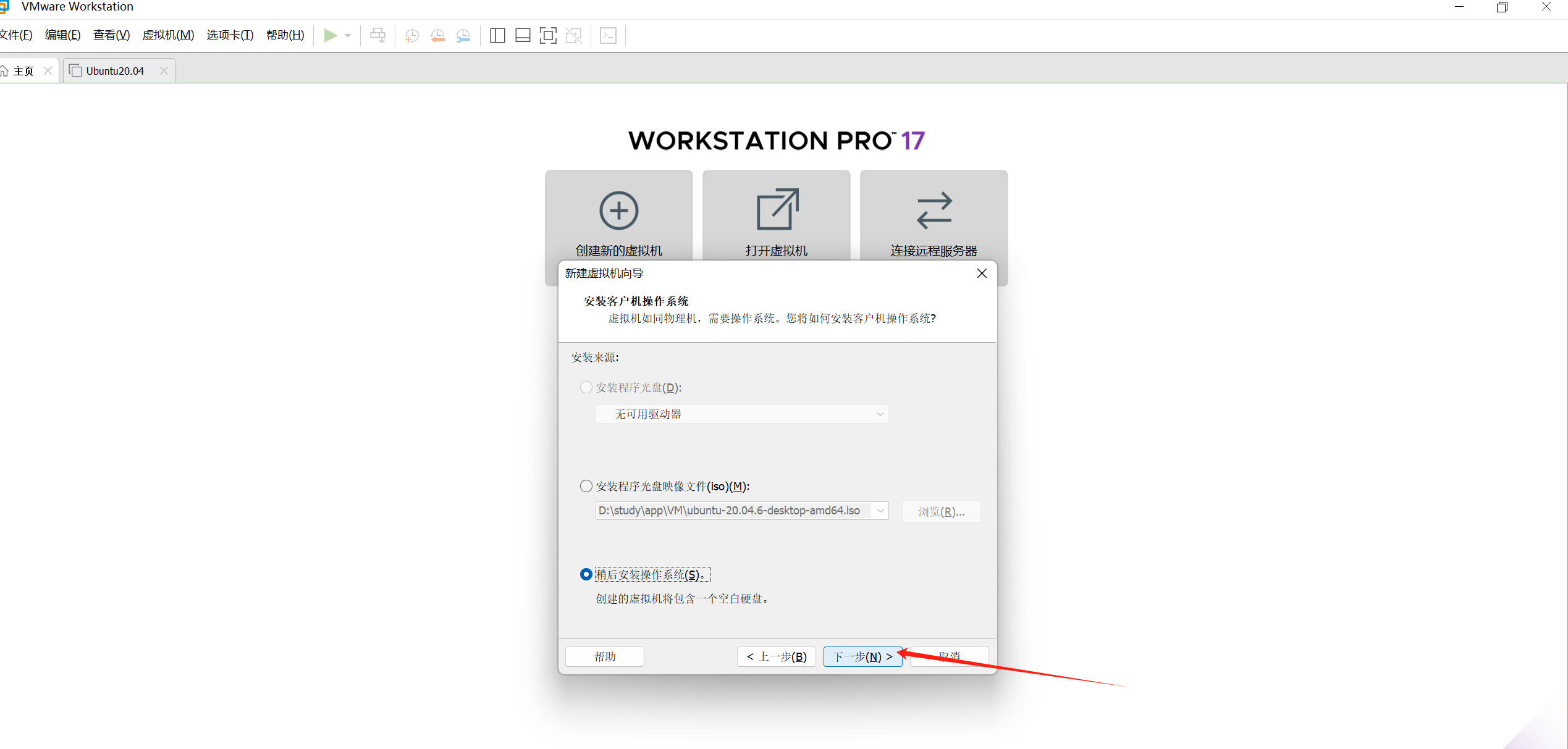Switch to the 主页 tab
Viewport: 1568px width, 749px height.
click(28, 71)
